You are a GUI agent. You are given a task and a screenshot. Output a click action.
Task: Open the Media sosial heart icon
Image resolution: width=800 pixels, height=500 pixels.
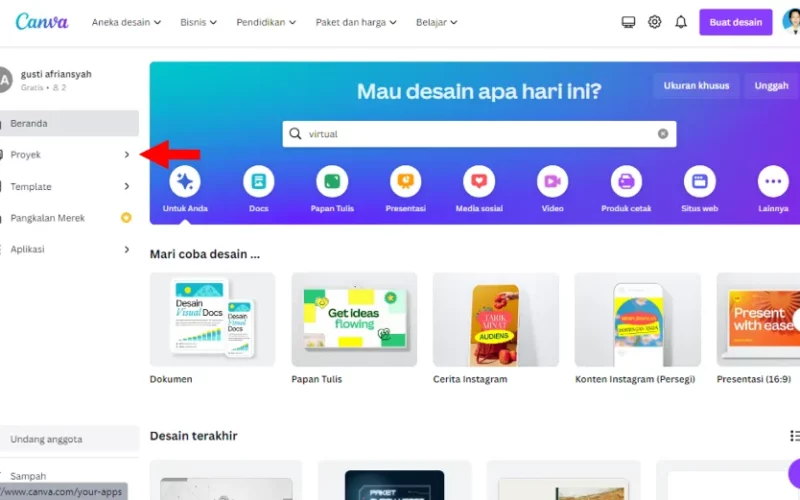pyautogui.click(x=479, y=181)
